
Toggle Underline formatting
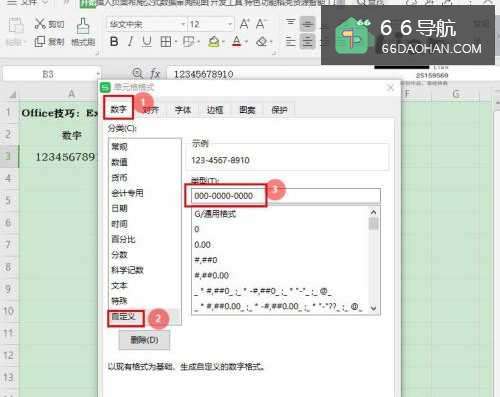[x=147, y=42]
